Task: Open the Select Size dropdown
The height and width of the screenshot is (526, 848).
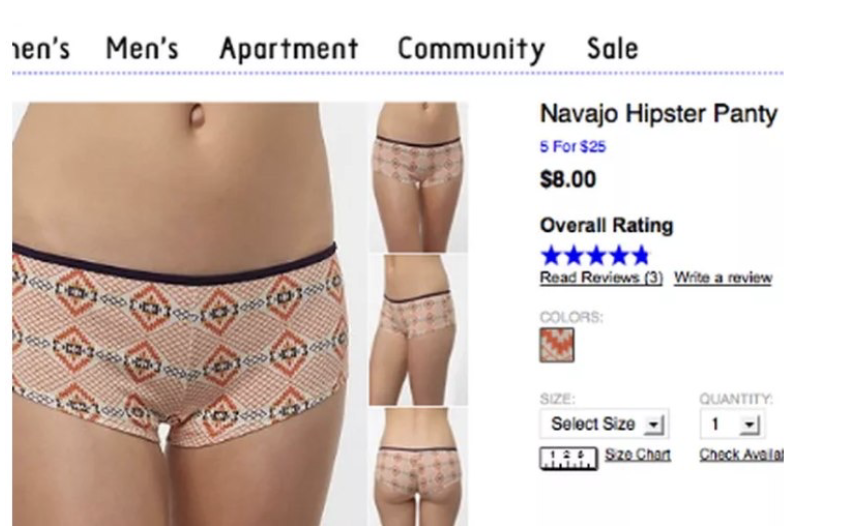Action: coord(605,424)
